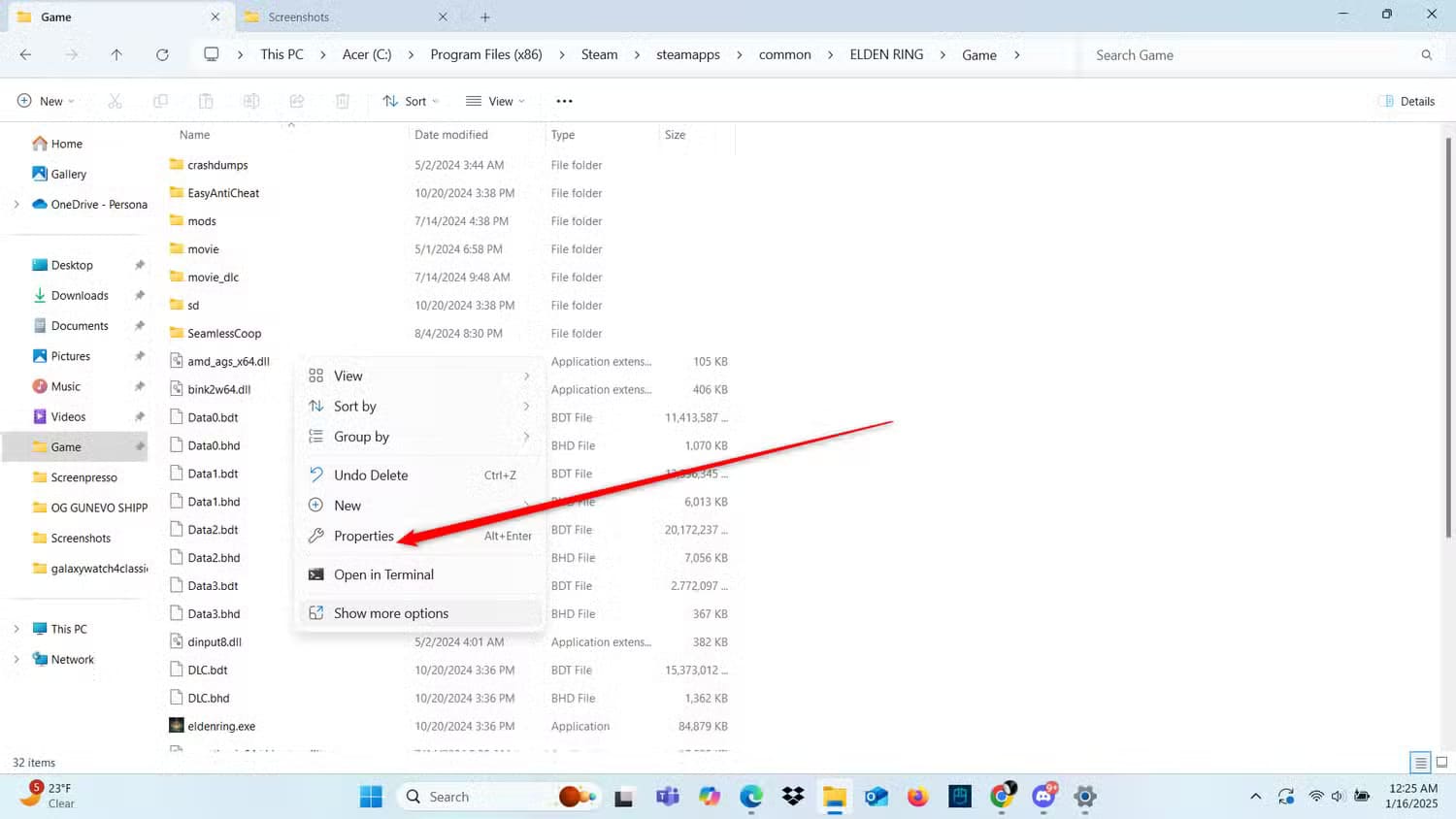Open the Sort dropdown in toolbar

coord(411,101)
